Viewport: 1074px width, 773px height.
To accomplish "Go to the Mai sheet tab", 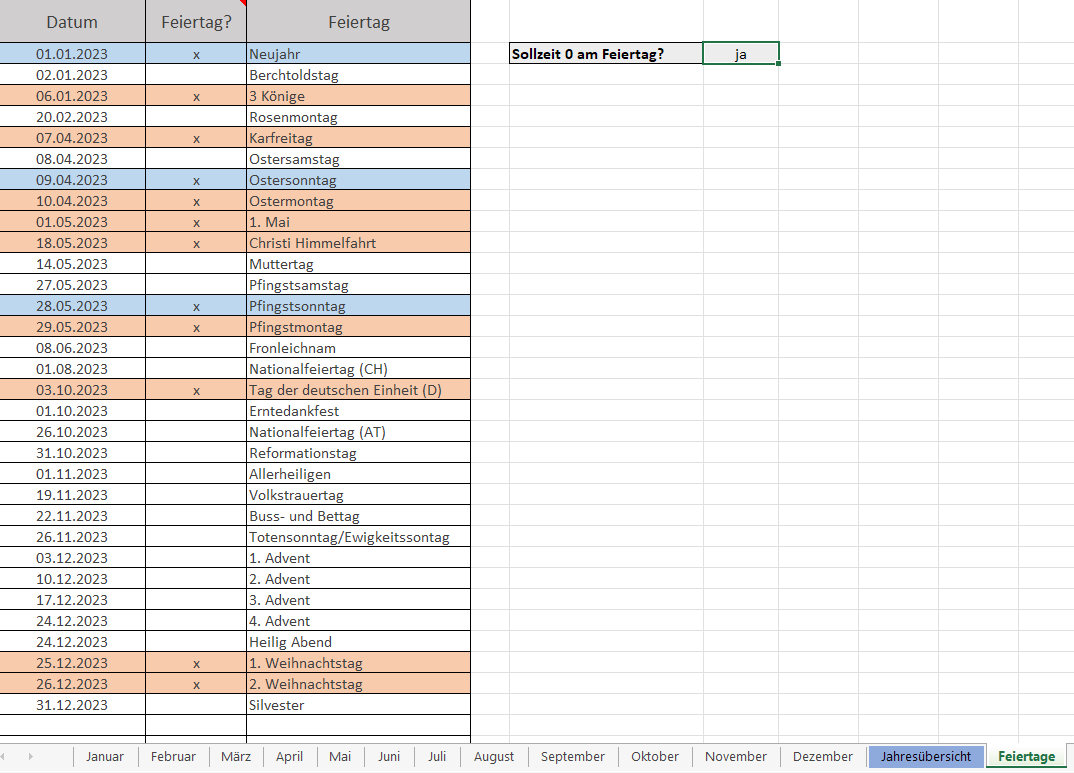I will point(340,756).
